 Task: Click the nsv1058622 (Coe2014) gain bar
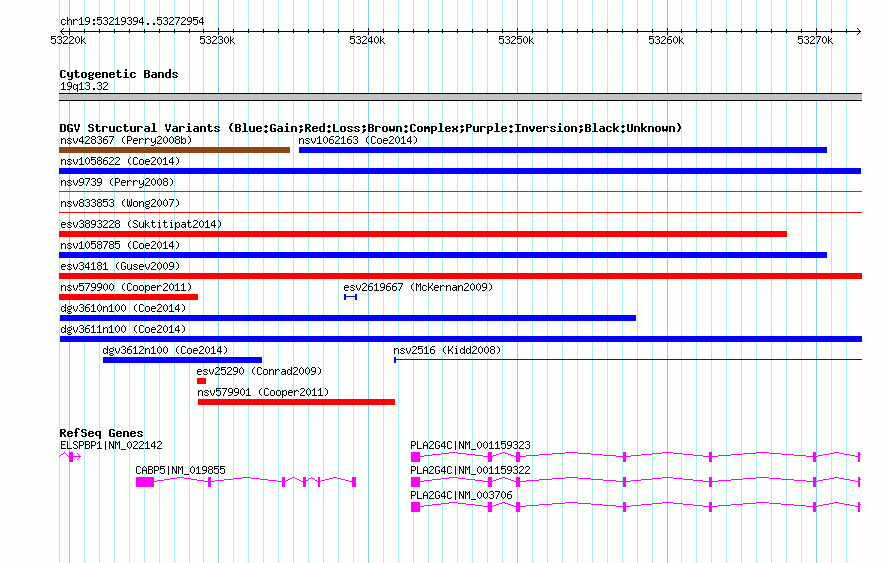click(460, 171)
